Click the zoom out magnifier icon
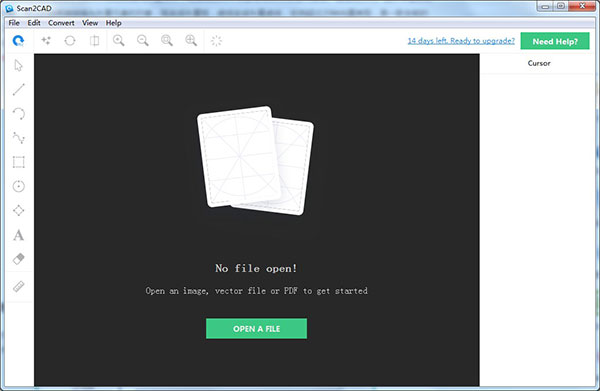Screen dimensions: 600x391 (143, 41)
